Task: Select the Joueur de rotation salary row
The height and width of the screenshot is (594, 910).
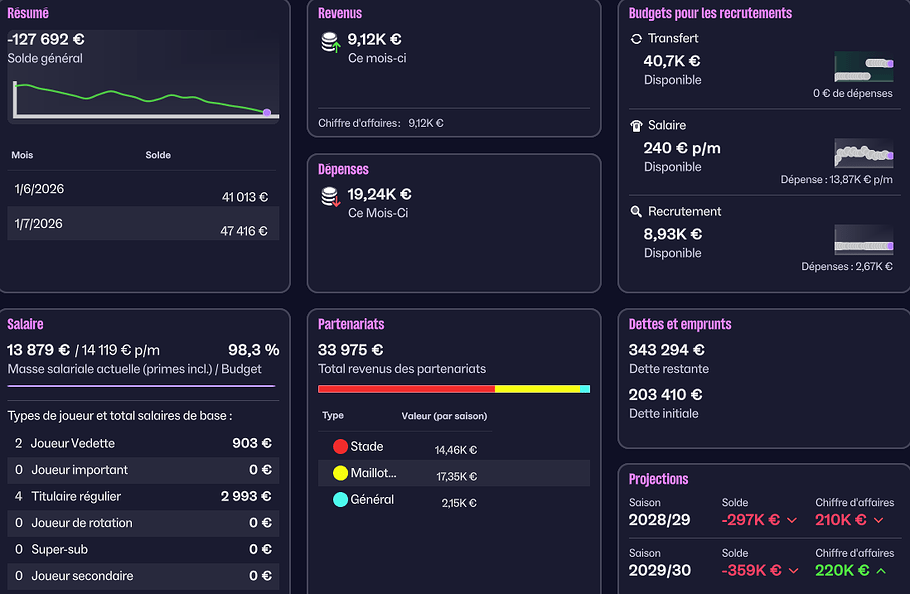Action: point(143,523)
